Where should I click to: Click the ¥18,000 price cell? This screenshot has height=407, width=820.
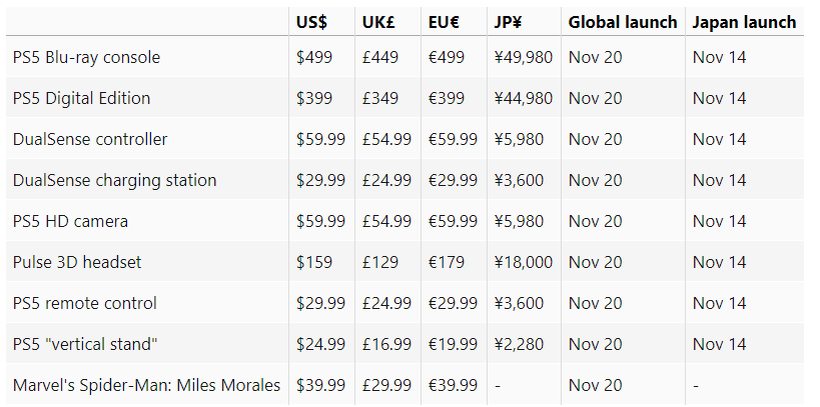(x=523, y=262)
